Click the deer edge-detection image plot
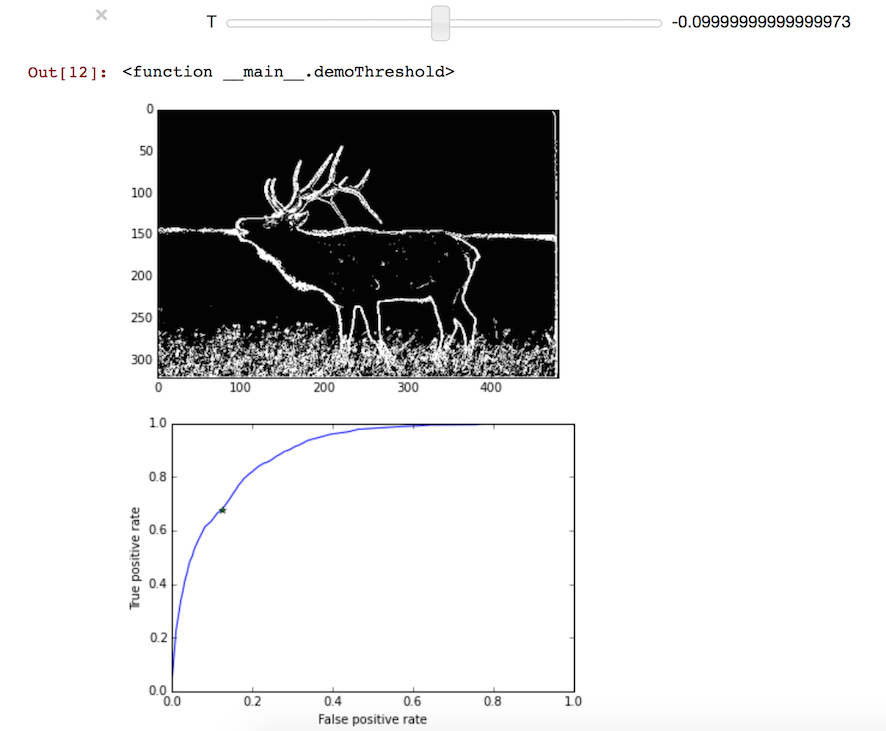Image resolution: width=886 pixels, height=731 pixels. (358, 243)
